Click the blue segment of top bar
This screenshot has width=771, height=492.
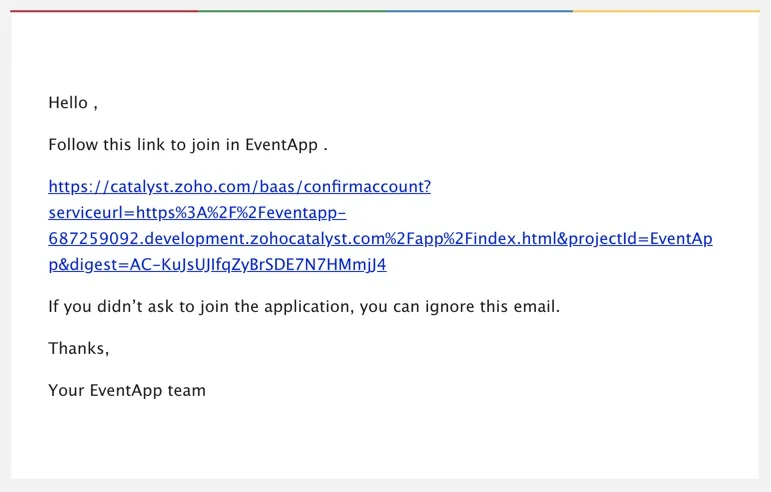(479, 11)
